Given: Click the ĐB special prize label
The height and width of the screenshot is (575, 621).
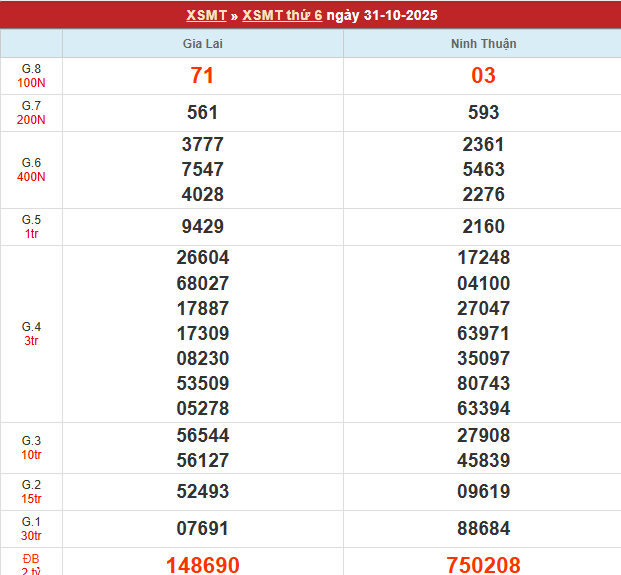Looking at the screenshot, I should coord(31,564).
